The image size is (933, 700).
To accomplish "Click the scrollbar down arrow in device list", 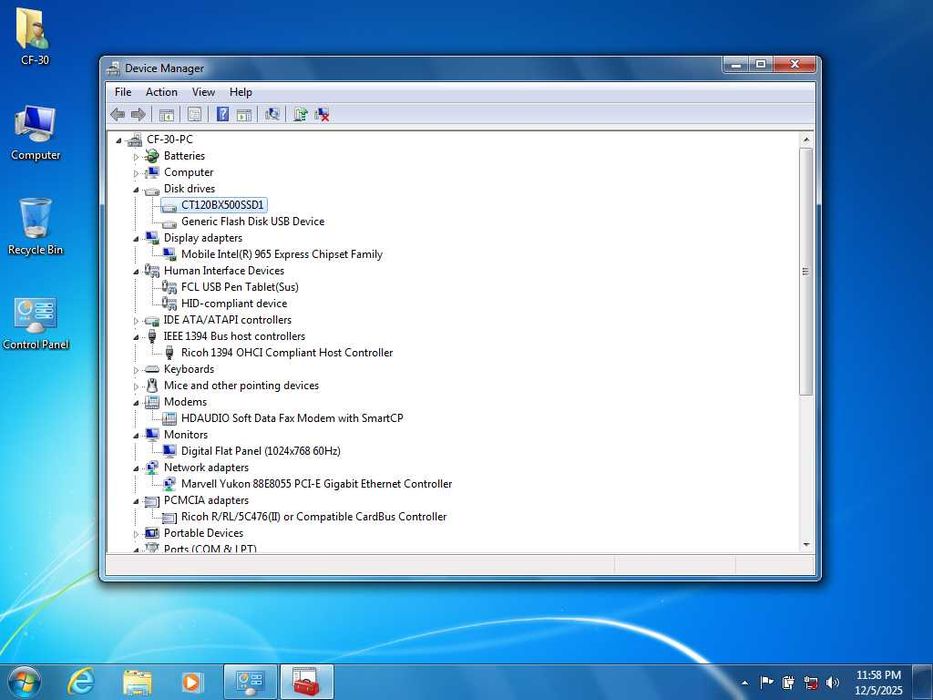I will pyautogui.click(x=806, y=544).
